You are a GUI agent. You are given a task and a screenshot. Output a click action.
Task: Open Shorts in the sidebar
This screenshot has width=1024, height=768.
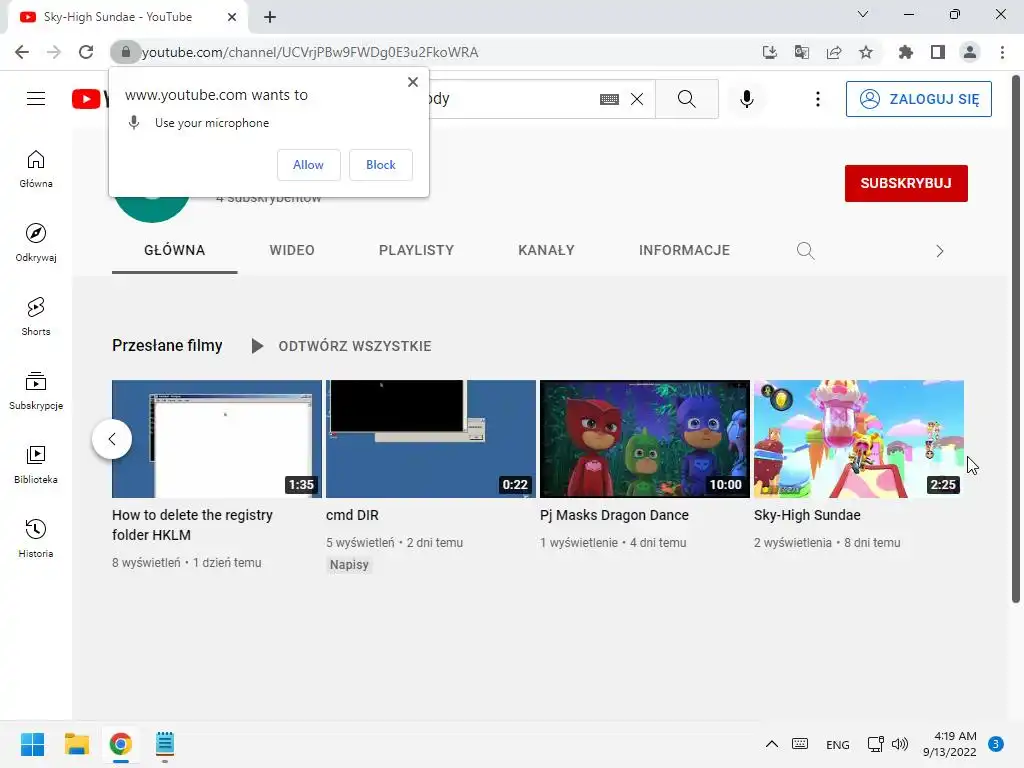tap(36, 317)
